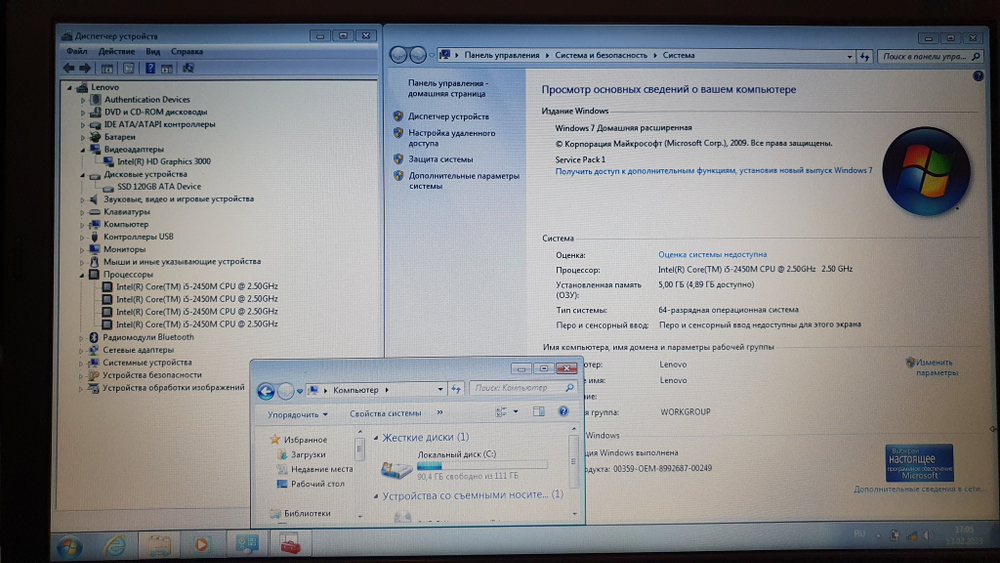
Task: Toggle preview pane icon in Компьютер window
Action: 538,412
